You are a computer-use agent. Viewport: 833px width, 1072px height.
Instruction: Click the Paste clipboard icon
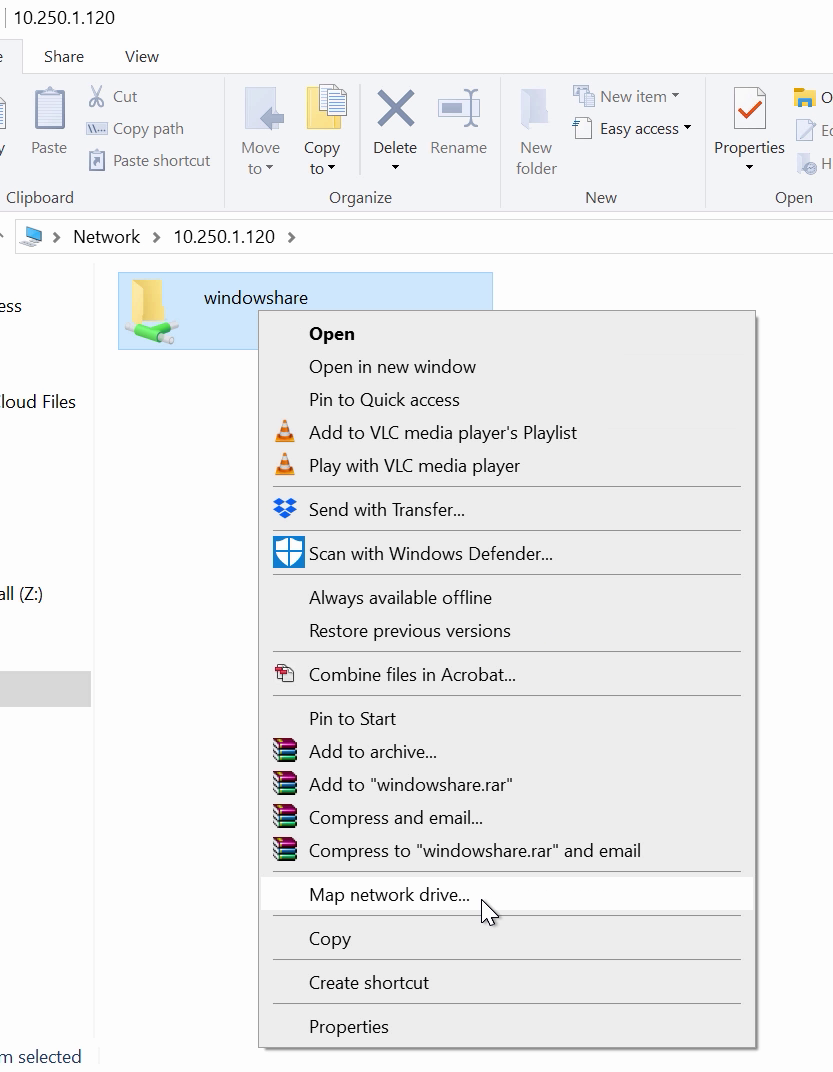[49, 109]
